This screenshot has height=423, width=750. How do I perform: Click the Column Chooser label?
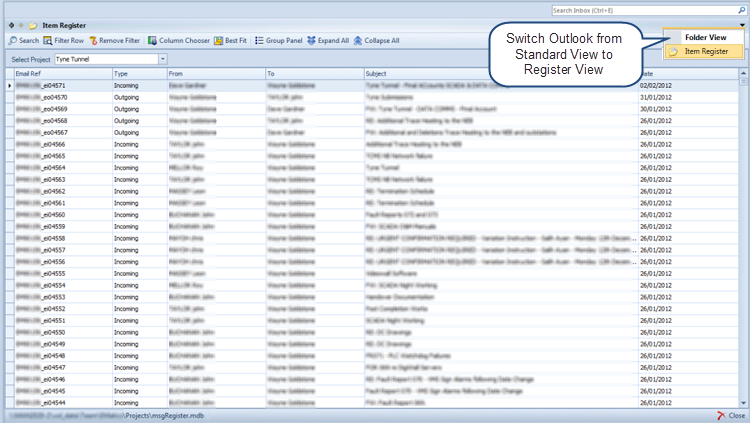tap(184, 41)
